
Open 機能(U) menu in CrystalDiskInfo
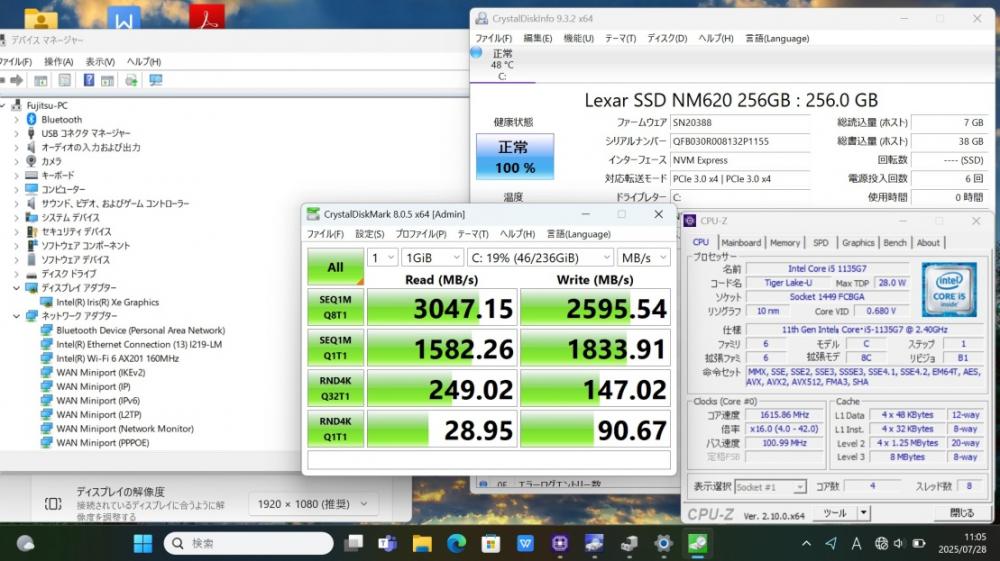click(x=578, y=38)
